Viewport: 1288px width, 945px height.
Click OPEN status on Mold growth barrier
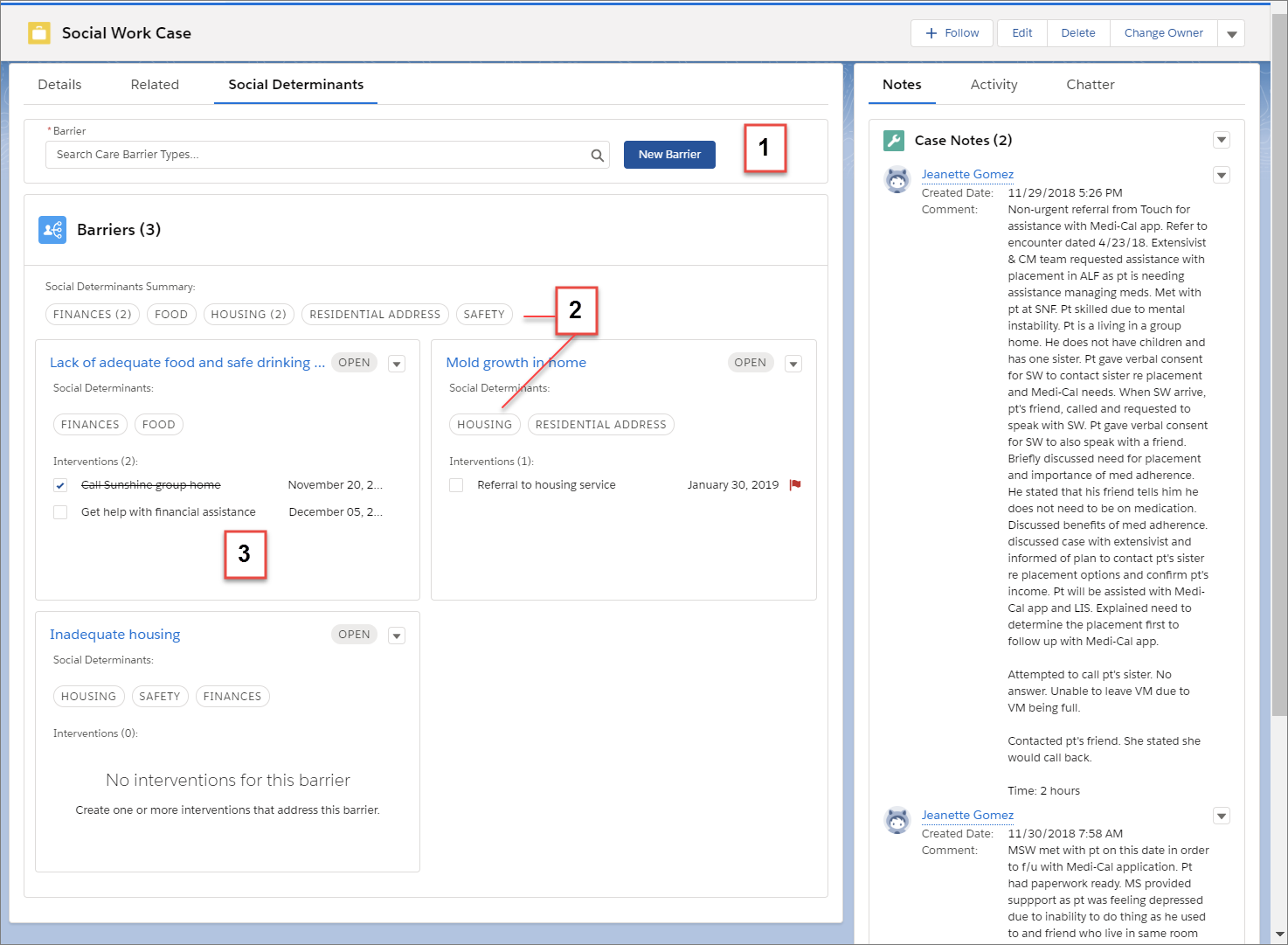751,363
